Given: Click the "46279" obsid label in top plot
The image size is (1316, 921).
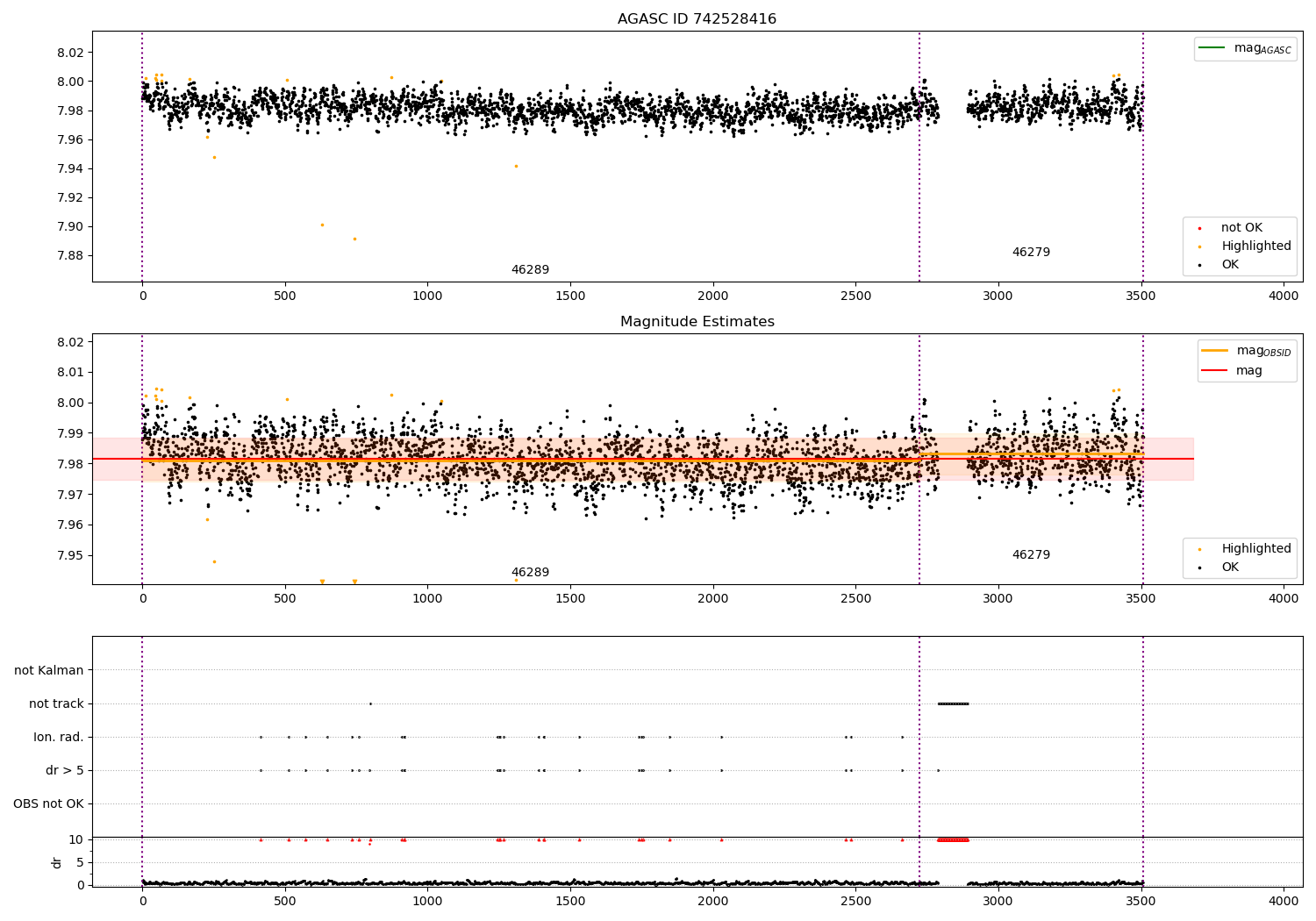Looking at the screenshot, I should pos(1031,252).
